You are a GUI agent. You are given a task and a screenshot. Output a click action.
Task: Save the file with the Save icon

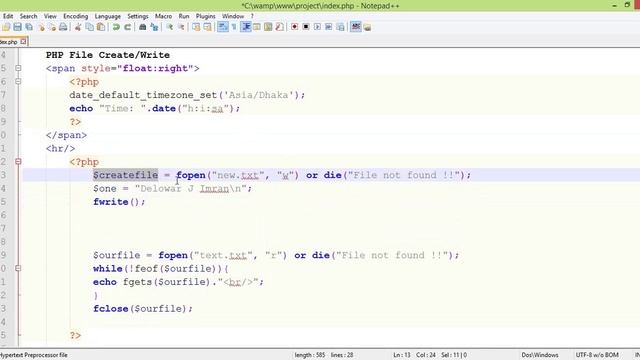pos(17,27)
